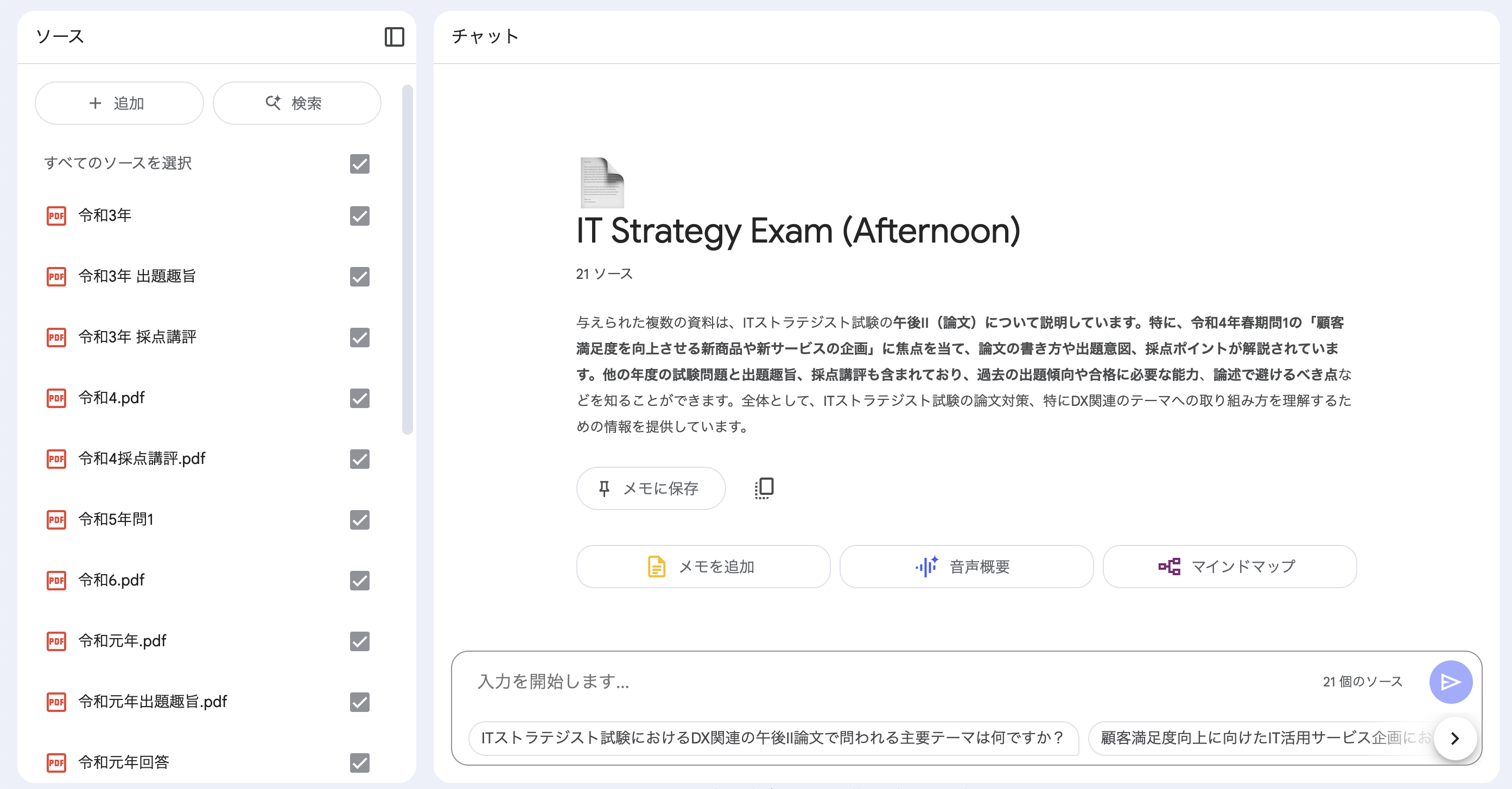Image resolution: width=1512 pixels, height=789 pixels.
Task: Open the 令和3年 source
Action: point(105,215)
